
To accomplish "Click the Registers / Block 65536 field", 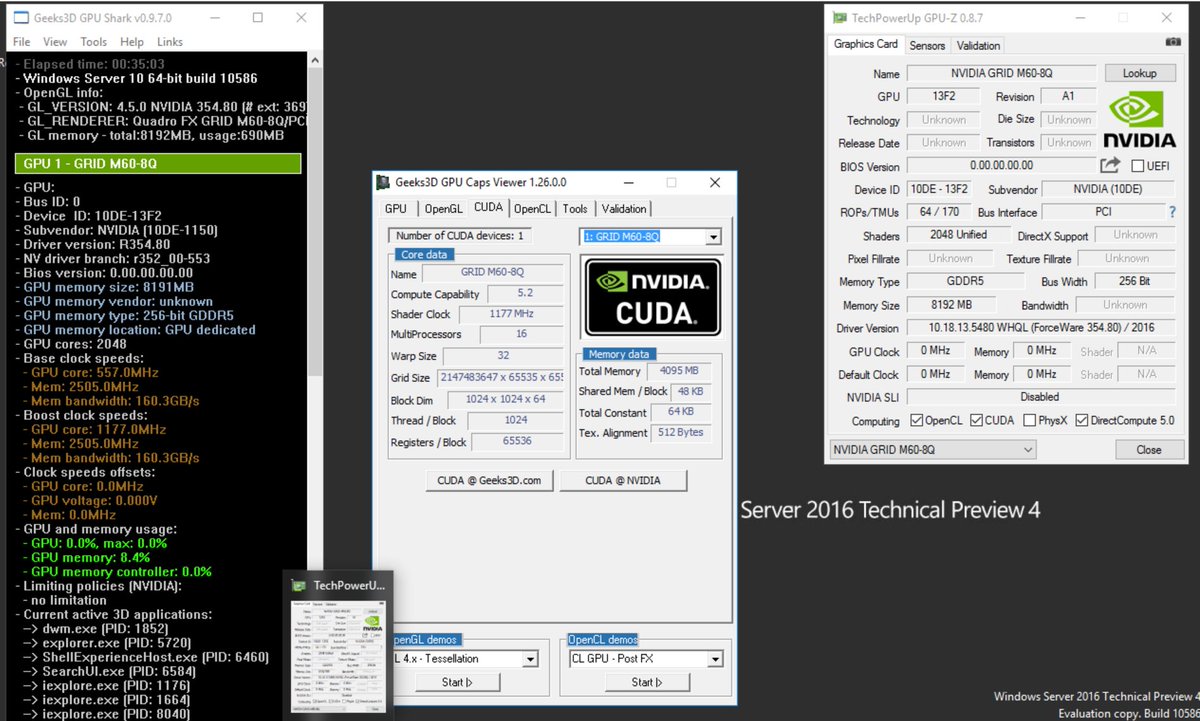I will (x=518, y=441).
